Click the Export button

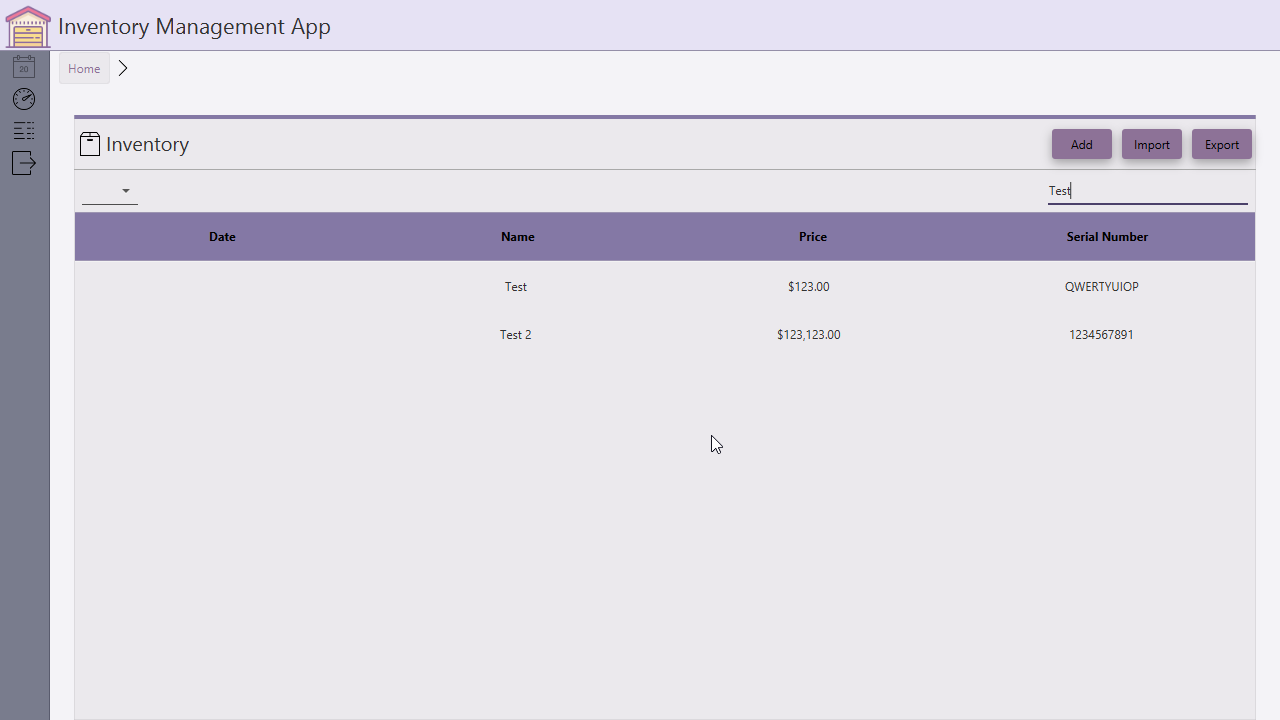pyautogui.click(x=1222, y=144)
